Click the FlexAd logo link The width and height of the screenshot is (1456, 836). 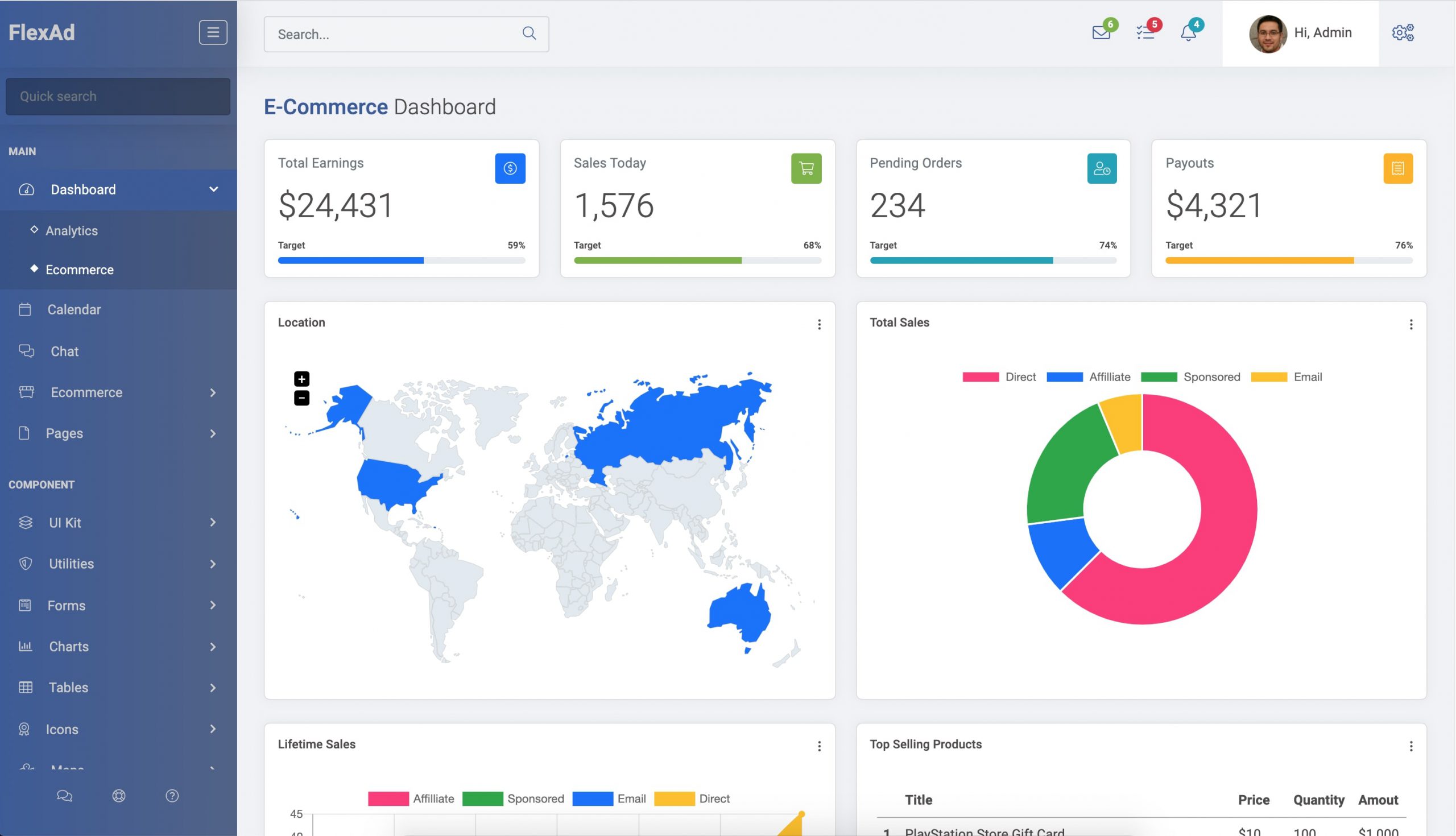coord(42,33)
